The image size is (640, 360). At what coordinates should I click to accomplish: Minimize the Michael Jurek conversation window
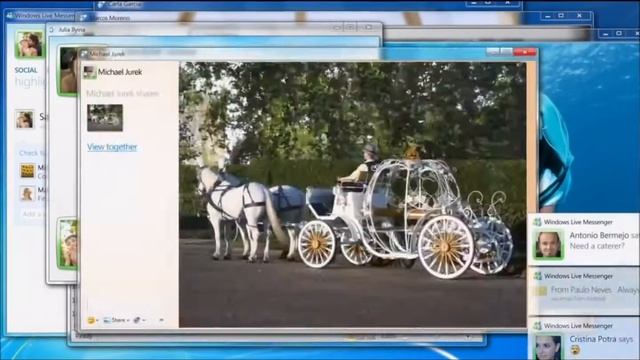click(493, 52)
